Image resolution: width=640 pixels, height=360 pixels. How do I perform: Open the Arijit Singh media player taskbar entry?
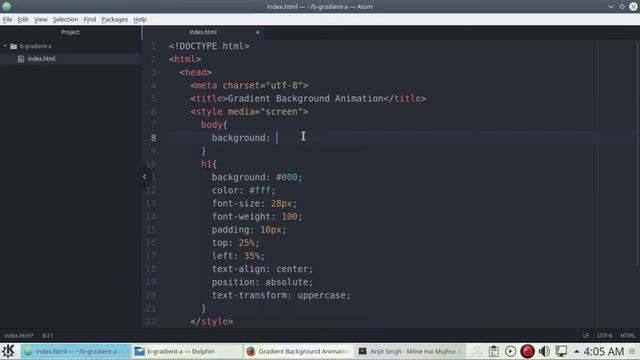409,351
